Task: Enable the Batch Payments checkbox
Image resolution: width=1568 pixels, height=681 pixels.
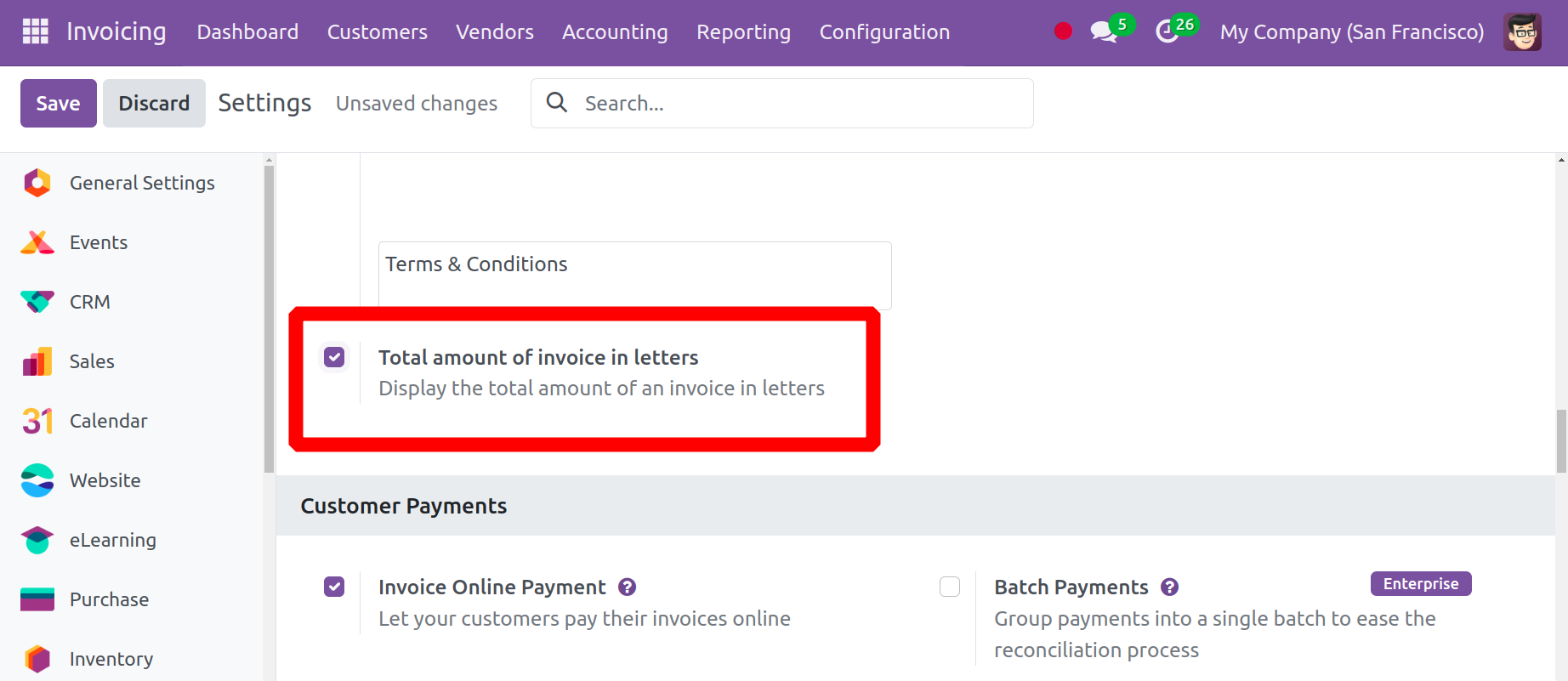Action: click(950, 587)
